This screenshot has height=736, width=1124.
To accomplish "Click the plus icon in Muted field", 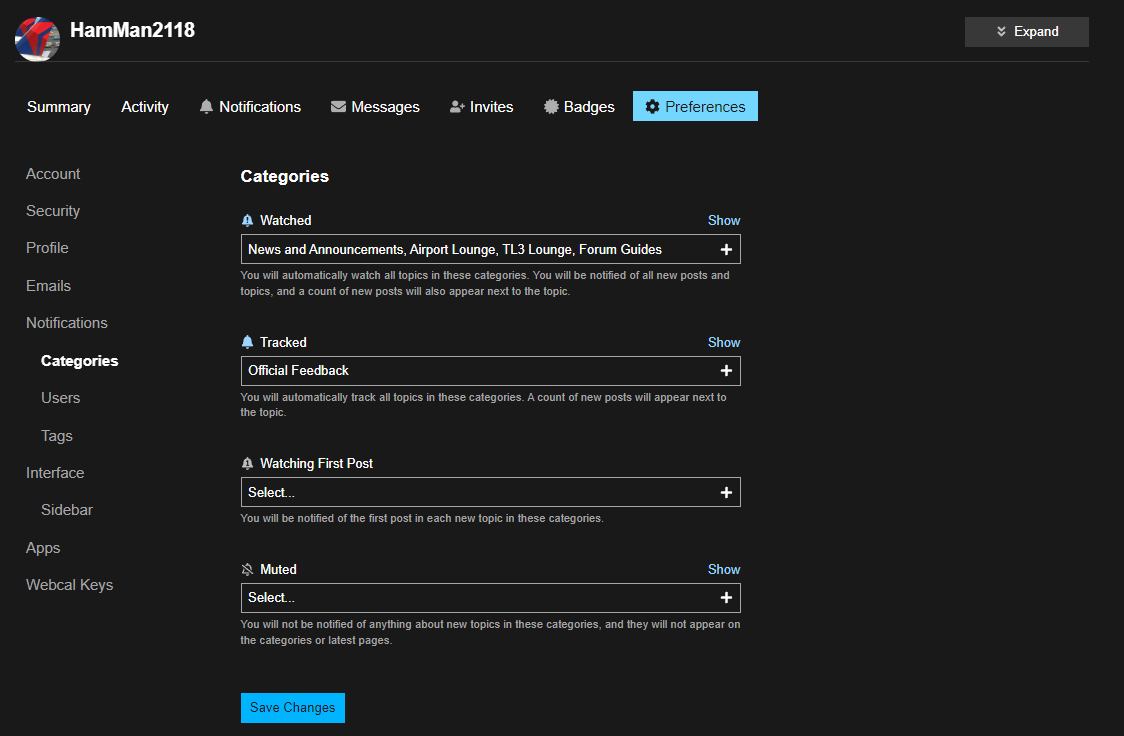I will click(726, 598).
